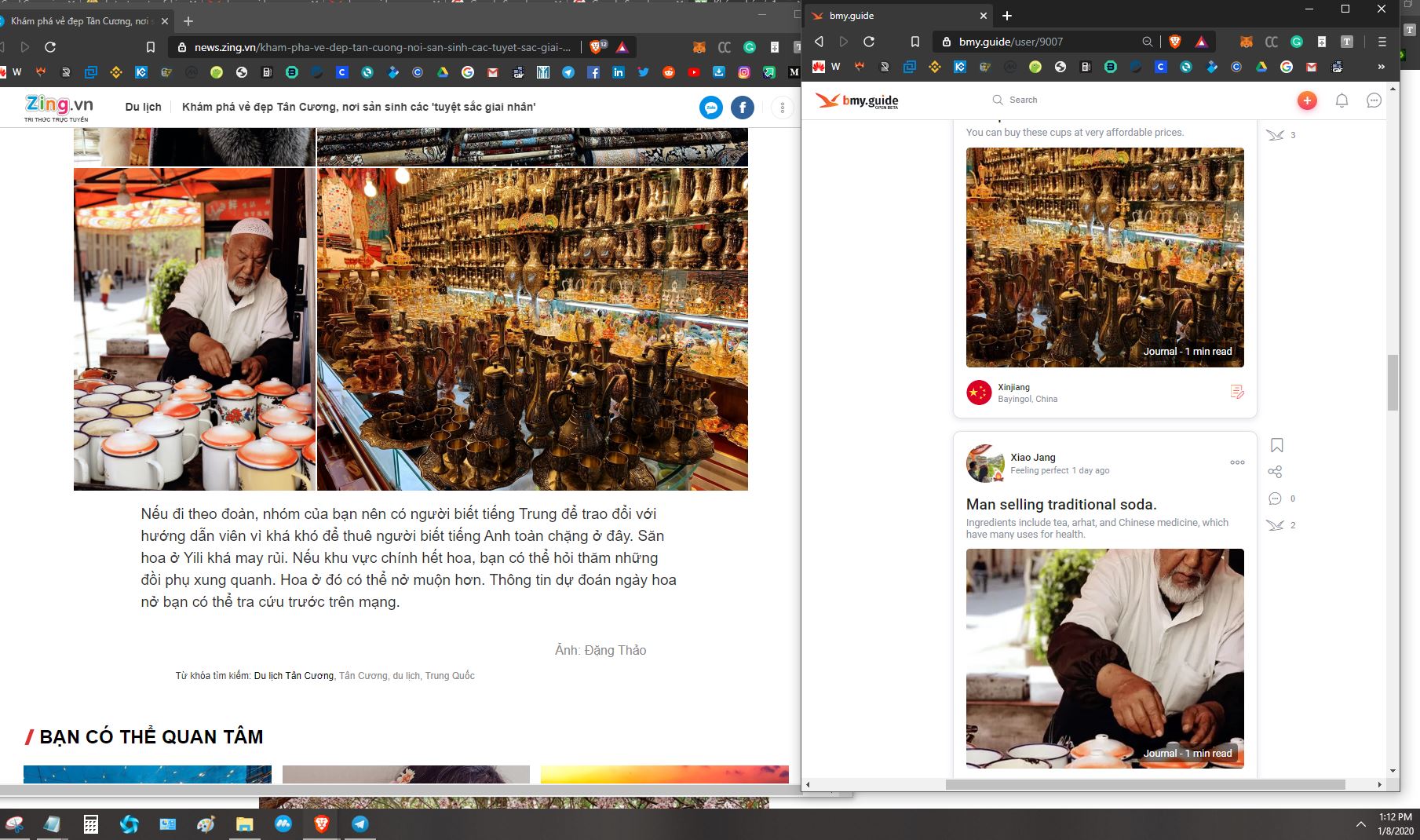Click bmy.guide Search field

pyautogui.click(x=1023, y=100)
